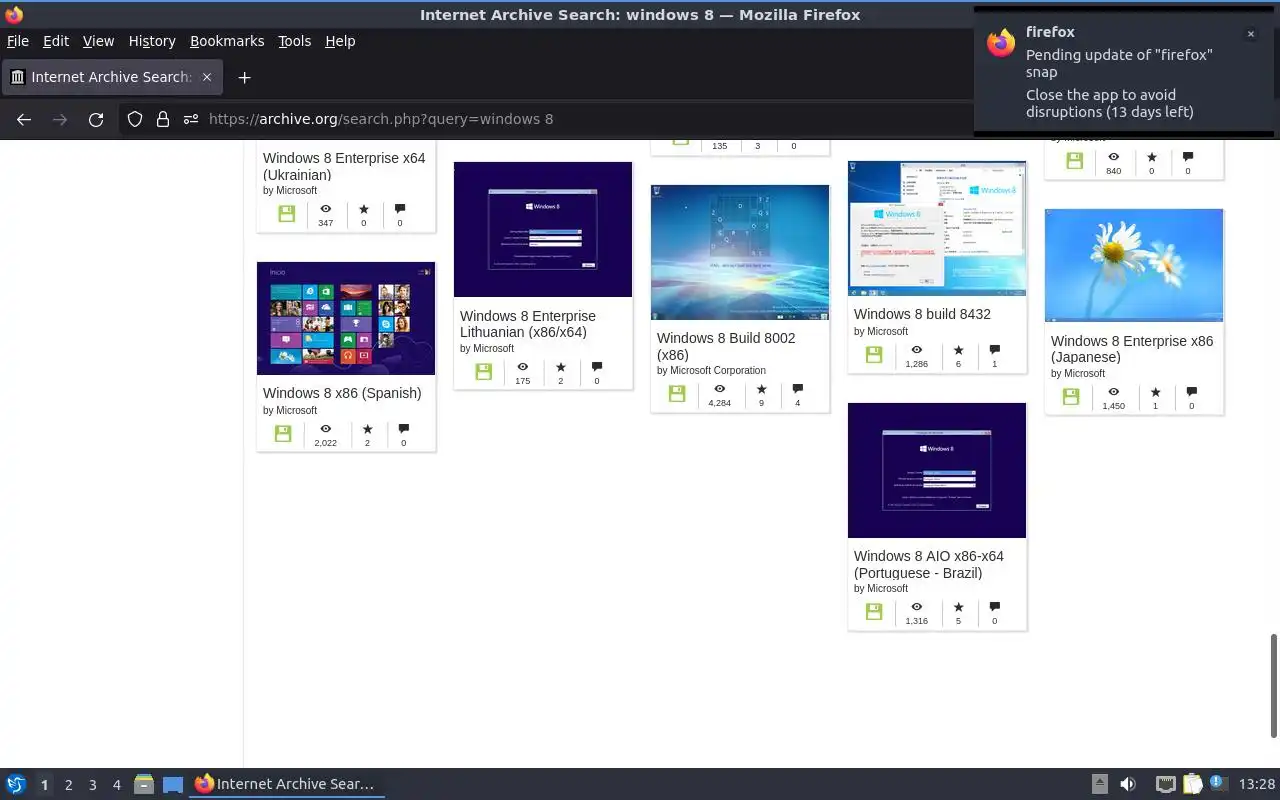Screen dimensions: 1280x800
Task: Open the Edit menu
Action: (56, 41)
